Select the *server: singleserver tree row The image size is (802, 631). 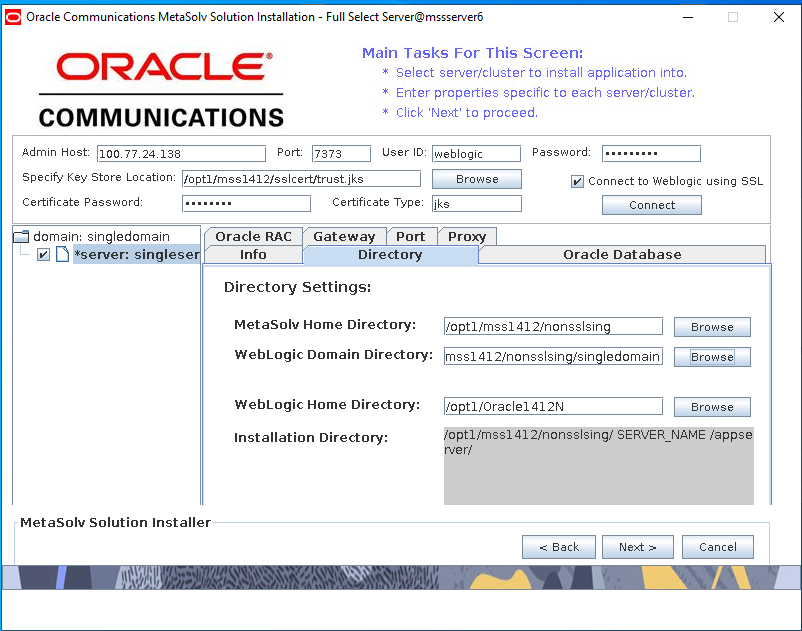click(137, 254)
